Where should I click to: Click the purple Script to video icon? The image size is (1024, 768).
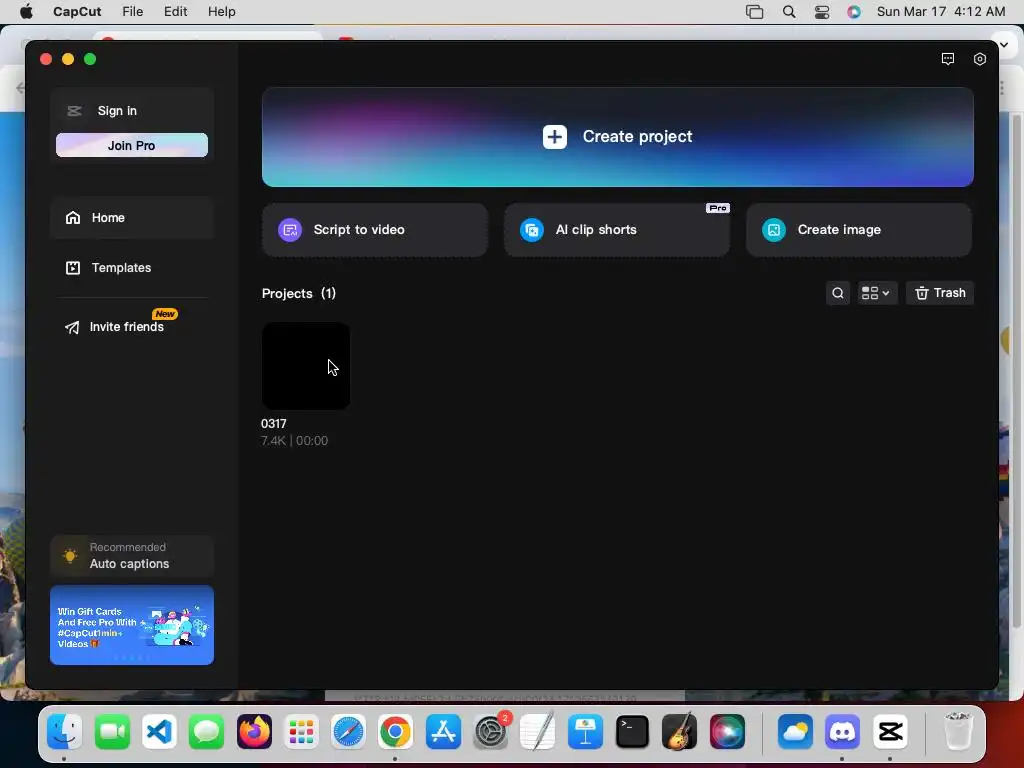[x=290, y=230]
